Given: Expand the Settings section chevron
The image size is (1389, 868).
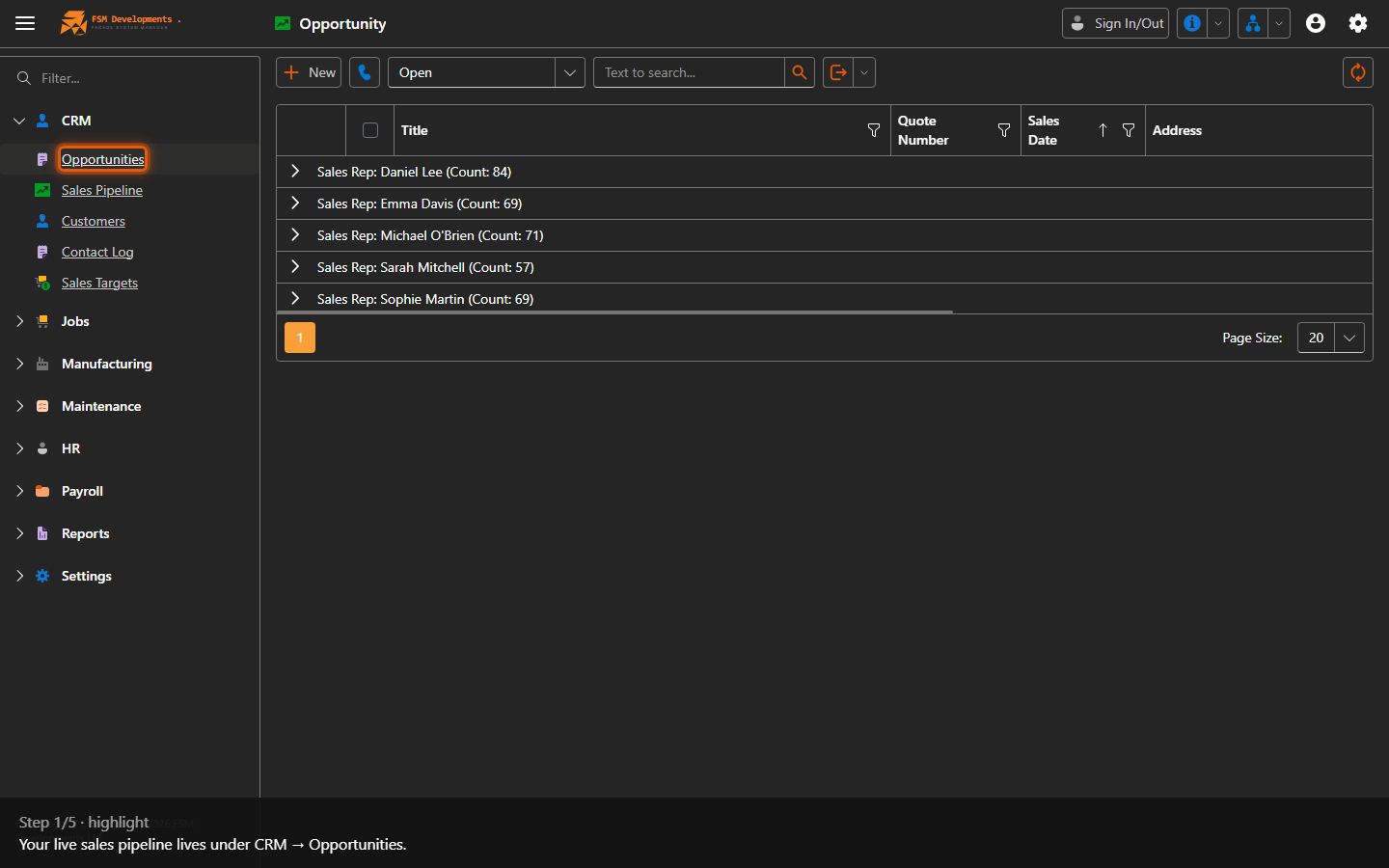Looking at the screenshot, I should coord(19,576).
